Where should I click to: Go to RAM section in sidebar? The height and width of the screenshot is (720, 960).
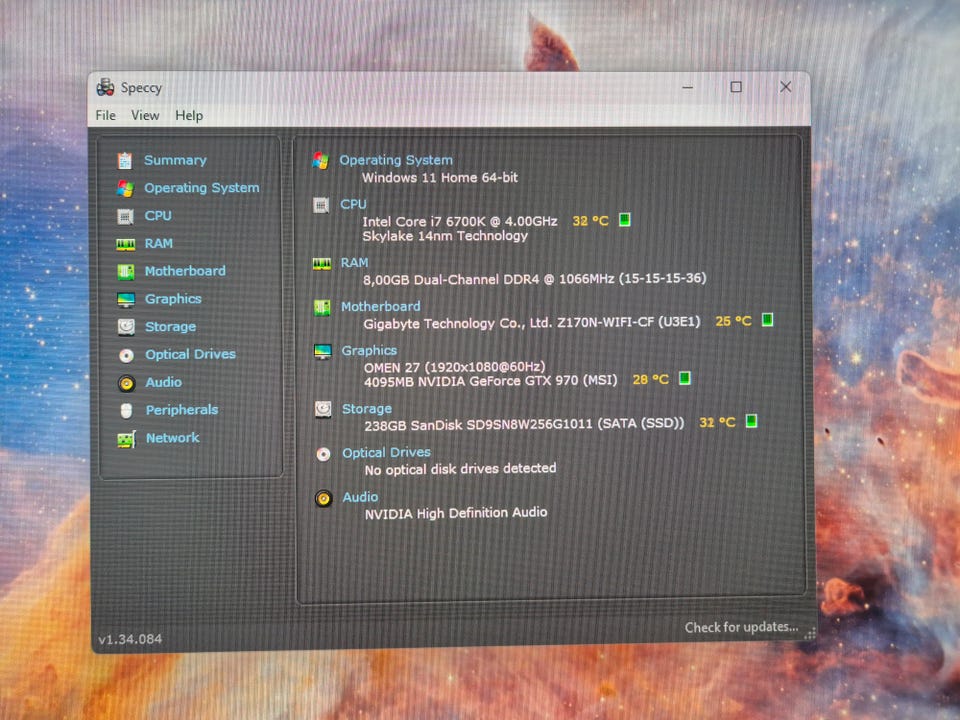pos(159,244)
